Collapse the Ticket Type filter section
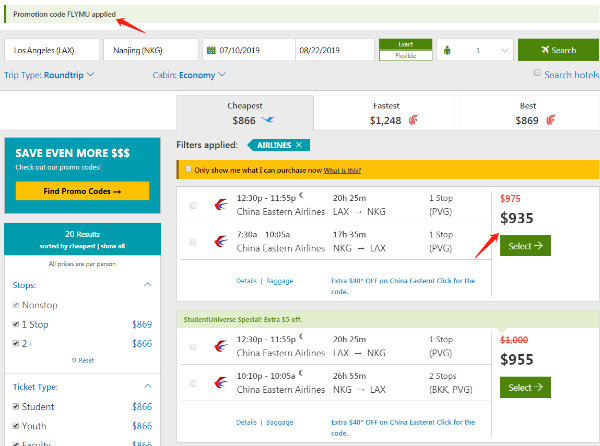 148,386
